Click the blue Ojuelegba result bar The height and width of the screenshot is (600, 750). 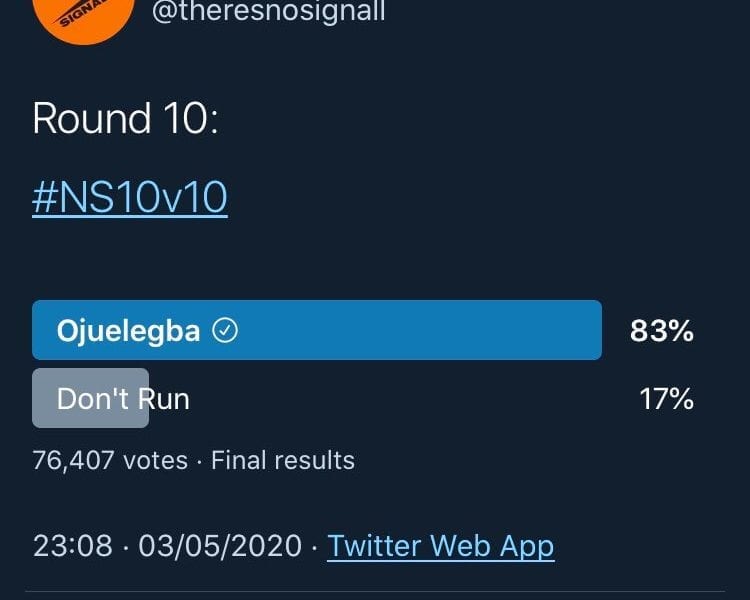coord(420,330)
